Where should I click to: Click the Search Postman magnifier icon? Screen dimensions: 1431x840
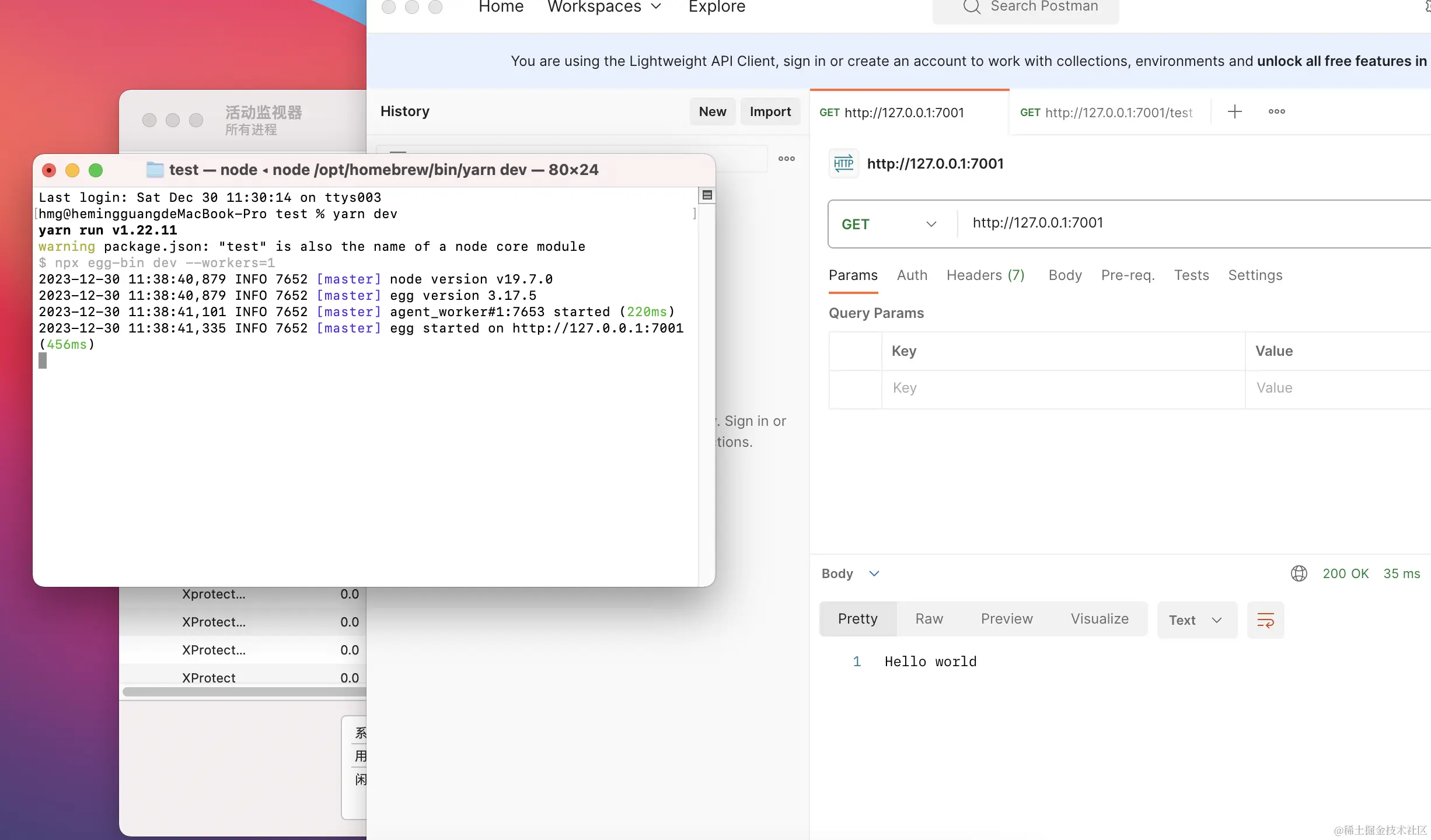[x=971, y=6]
